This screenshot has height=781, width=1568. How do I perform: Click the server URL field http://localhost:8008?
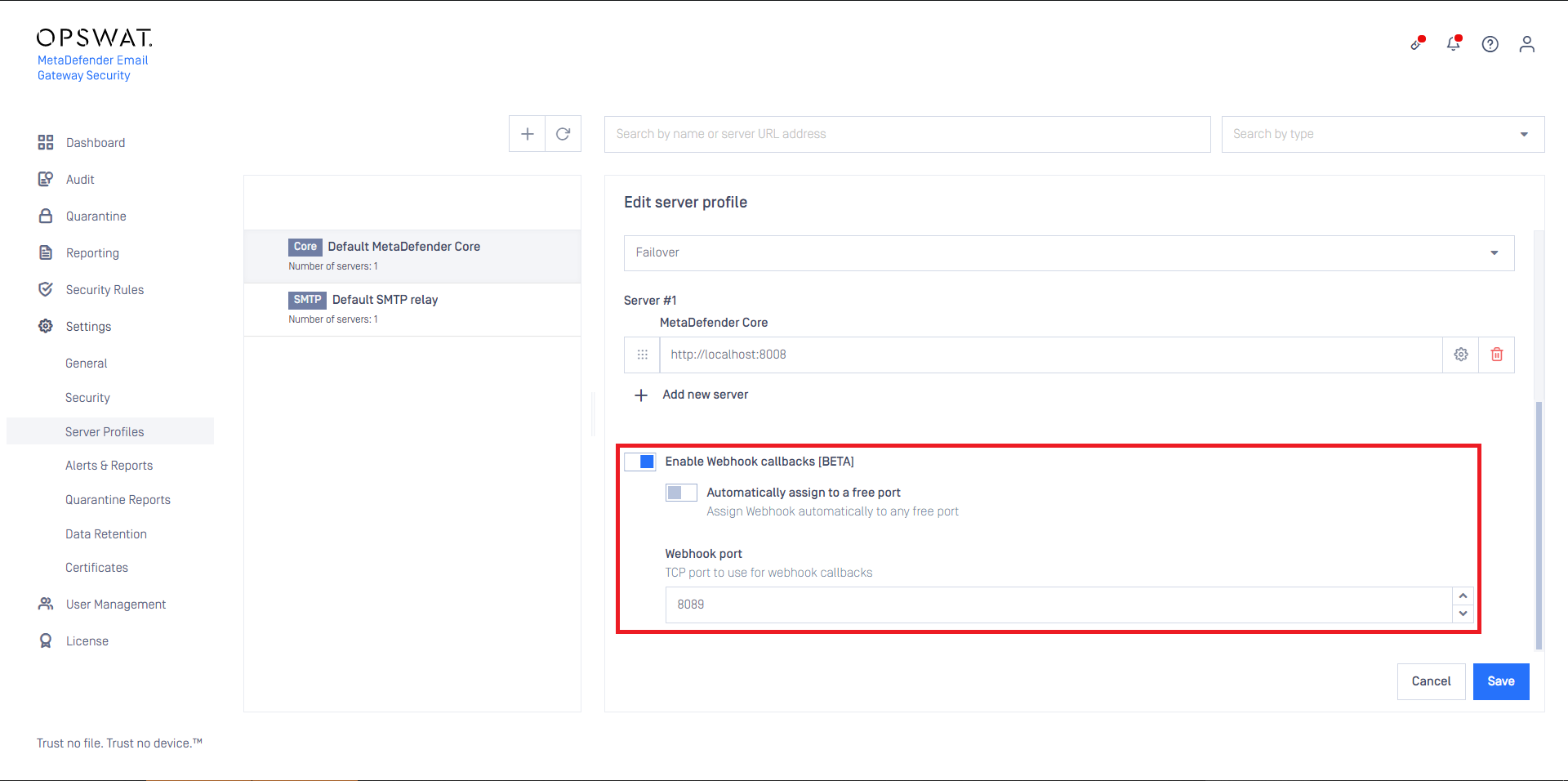point(1051,355)
